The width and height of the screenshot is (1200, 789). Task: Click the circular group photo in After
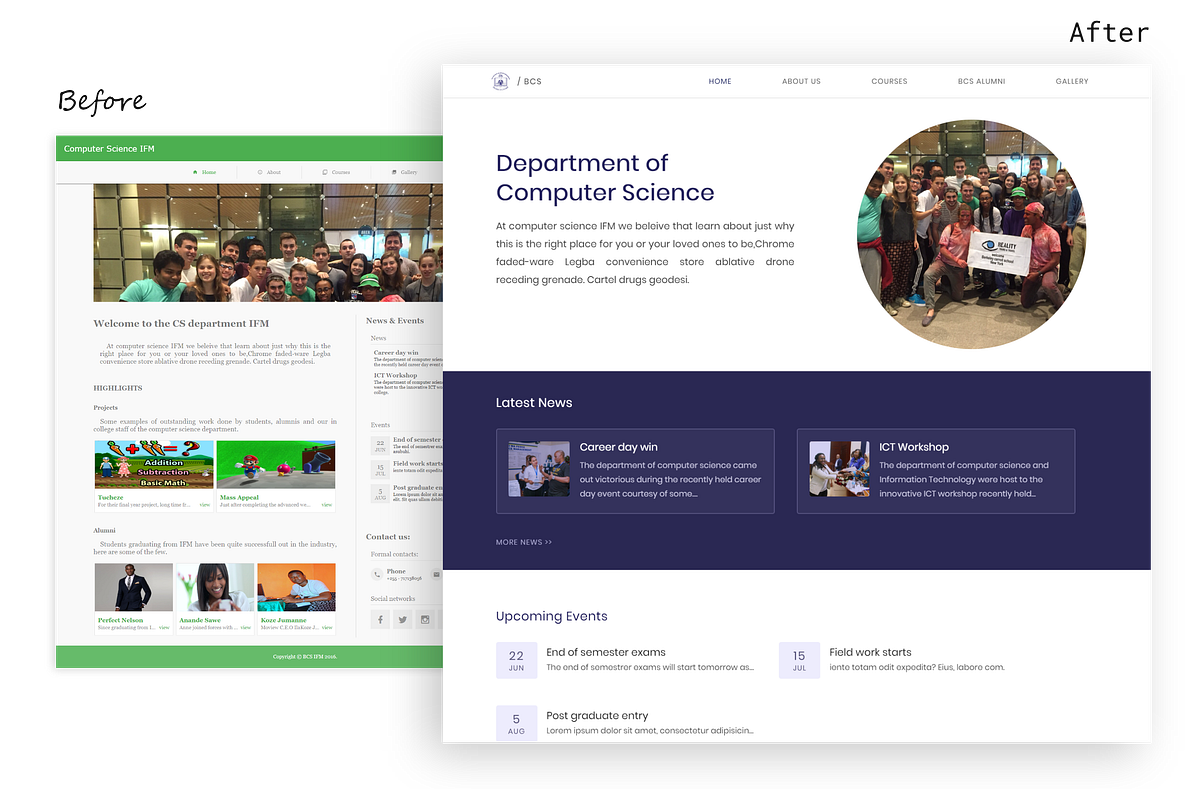point(971,234)
